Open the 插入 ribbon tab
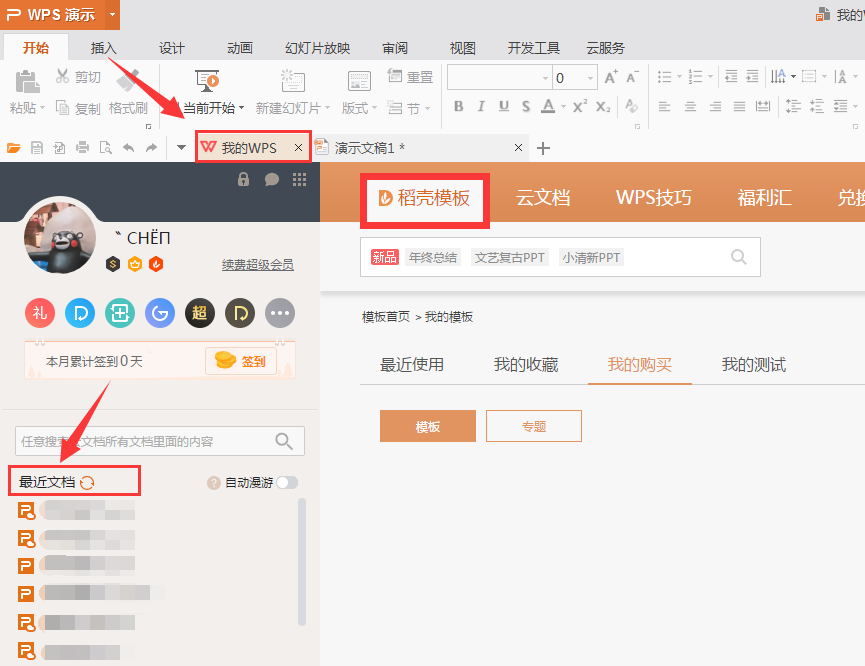 [x=104, y=48]
